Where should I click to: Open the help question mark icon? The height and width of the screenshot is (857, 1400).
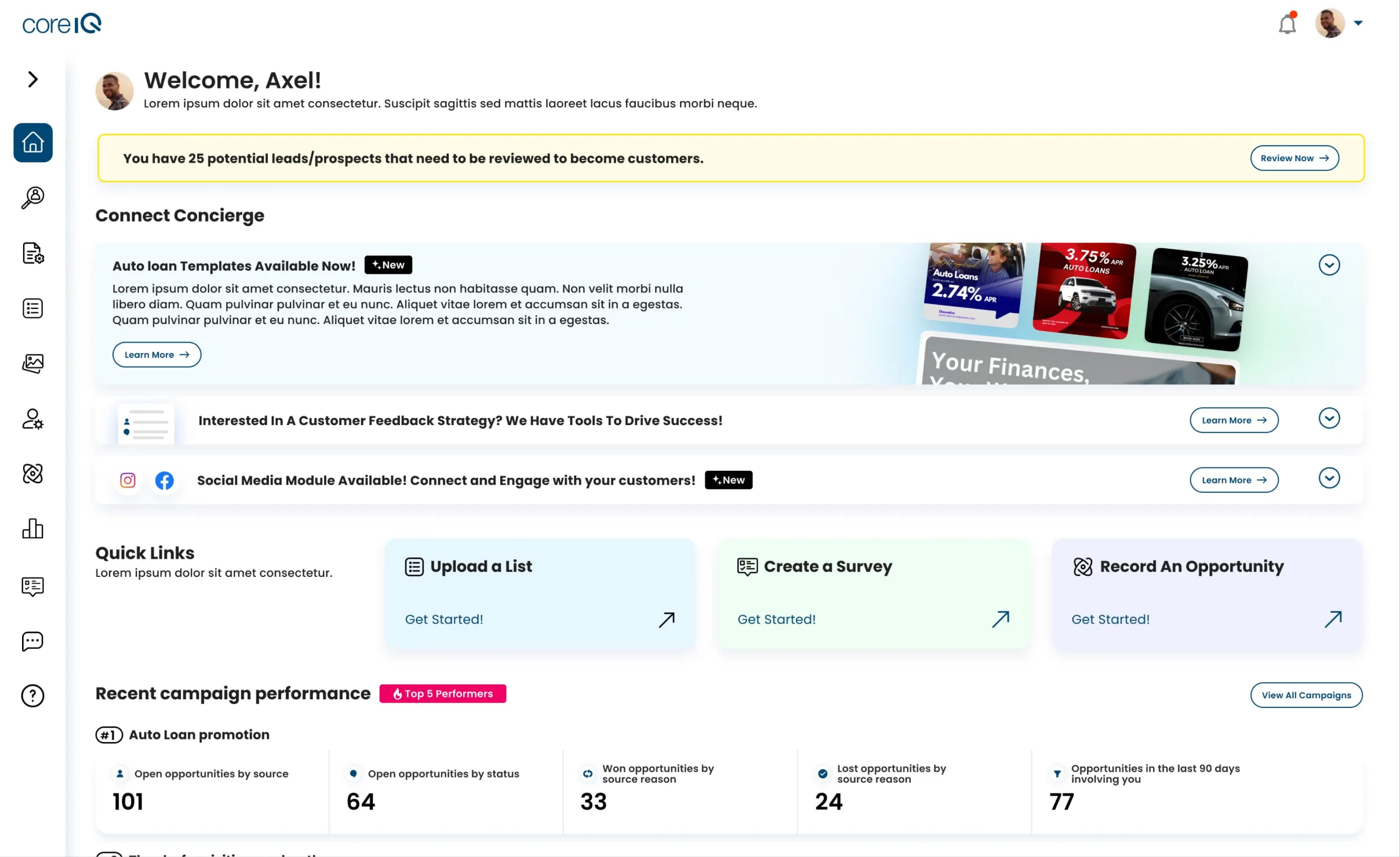(x=33, y=696)
